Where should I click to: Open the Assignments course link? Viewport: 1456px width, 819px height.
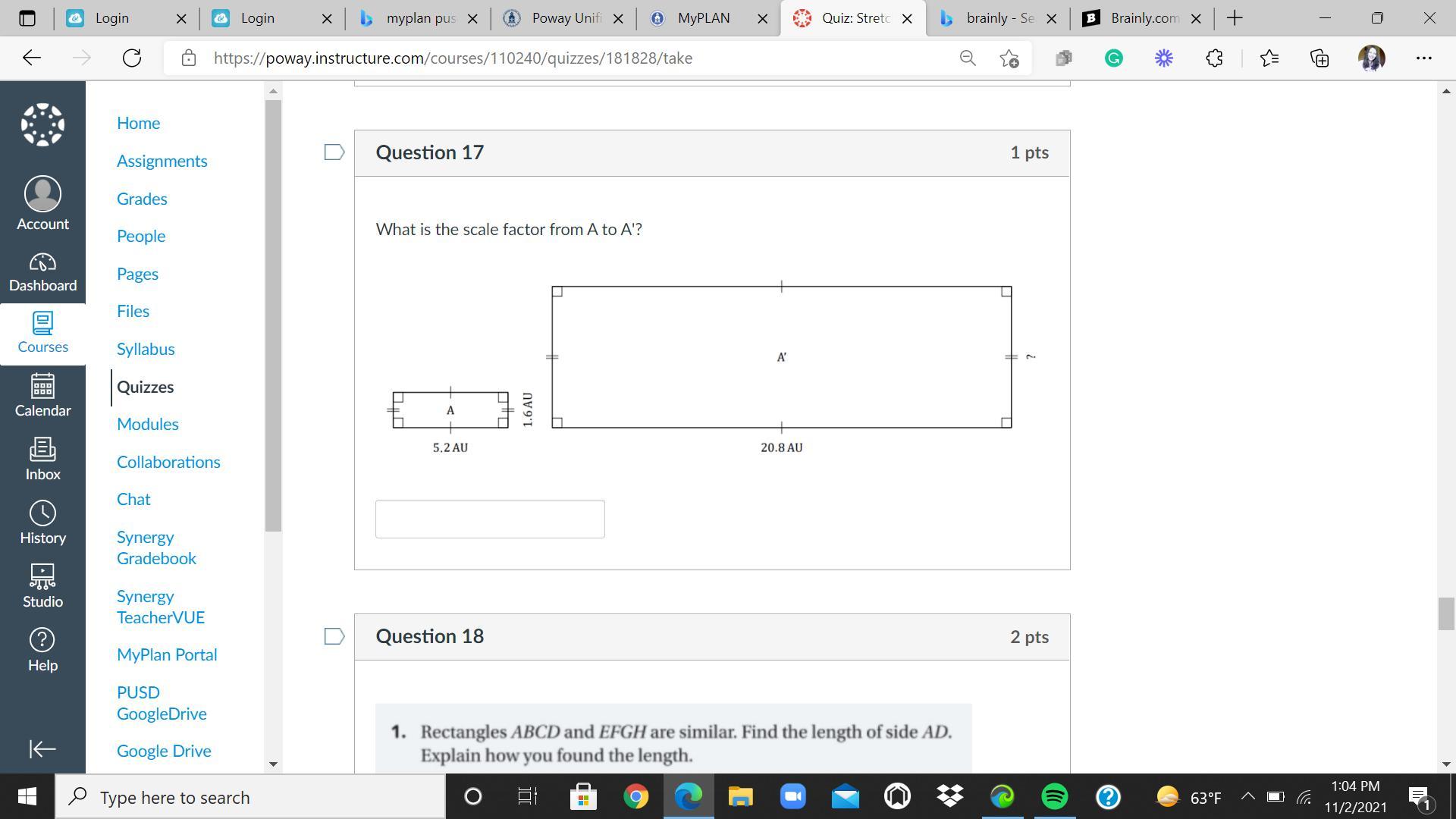[162, 161]
